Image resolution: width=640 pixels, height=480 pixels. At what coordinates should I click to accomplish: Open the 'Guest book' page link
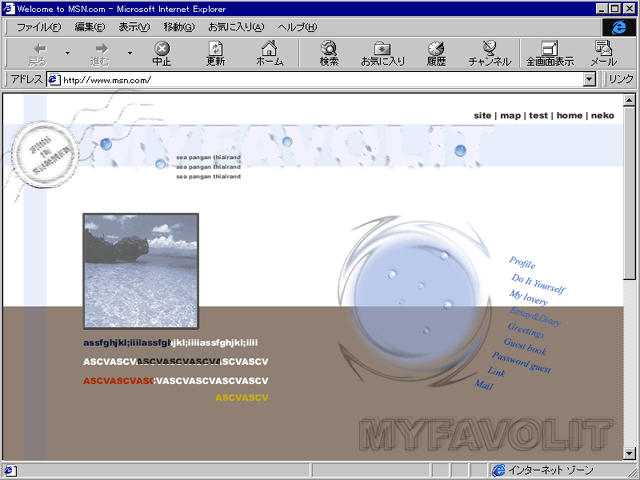click(x=525, y=349)
